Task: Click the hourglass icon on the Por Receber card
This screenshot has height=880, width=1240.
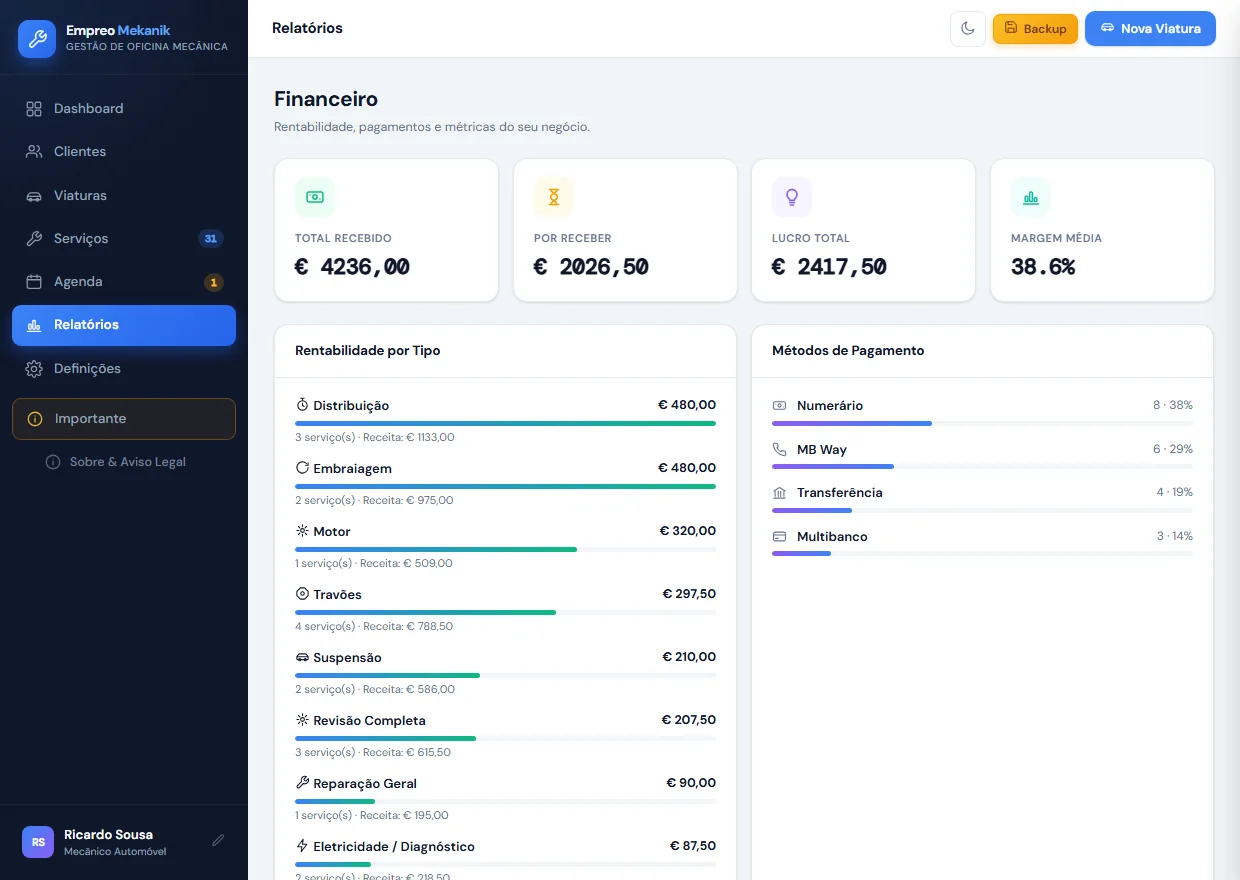Action: point(553,197)
